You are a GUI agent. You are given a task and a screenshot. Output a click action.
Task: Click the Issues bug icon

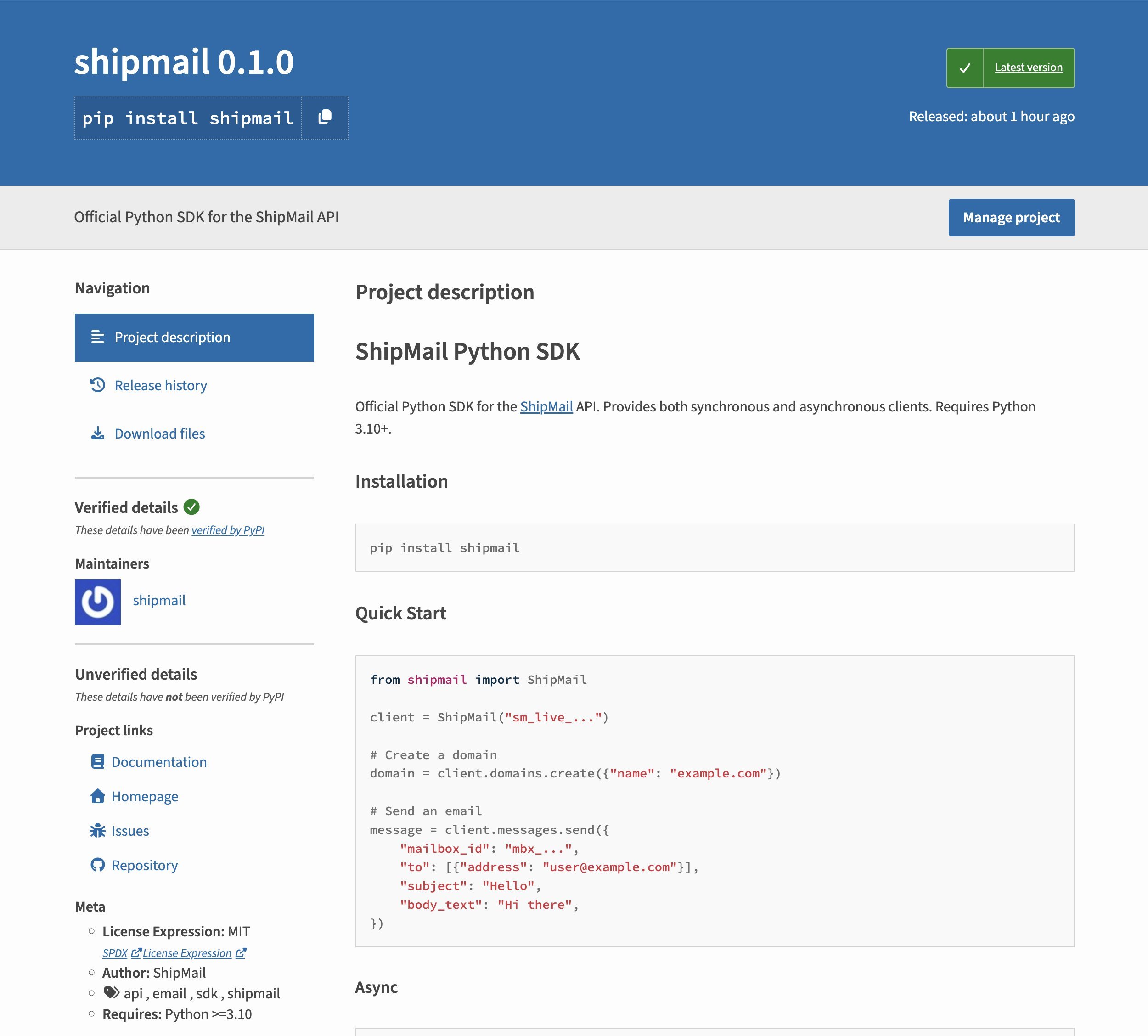[x=97, y=831]
